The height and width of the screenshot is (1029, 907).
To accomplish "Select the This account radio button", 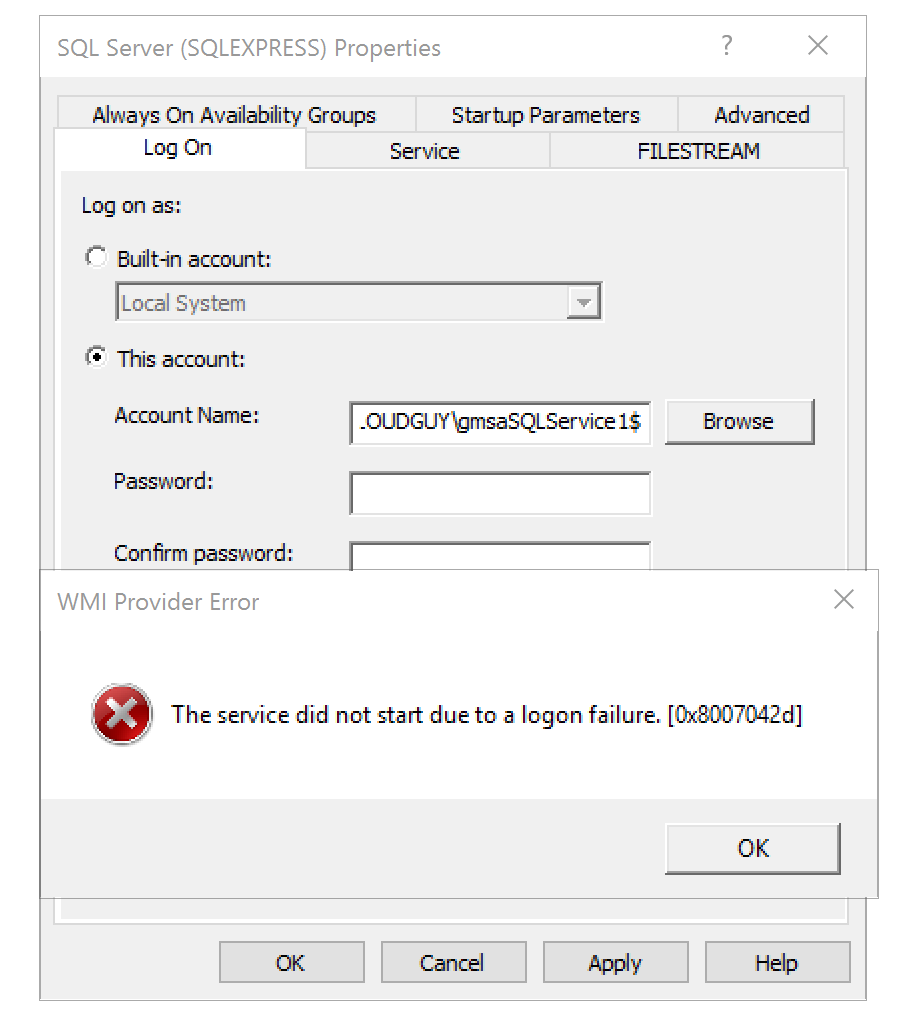I will (96, 357).
